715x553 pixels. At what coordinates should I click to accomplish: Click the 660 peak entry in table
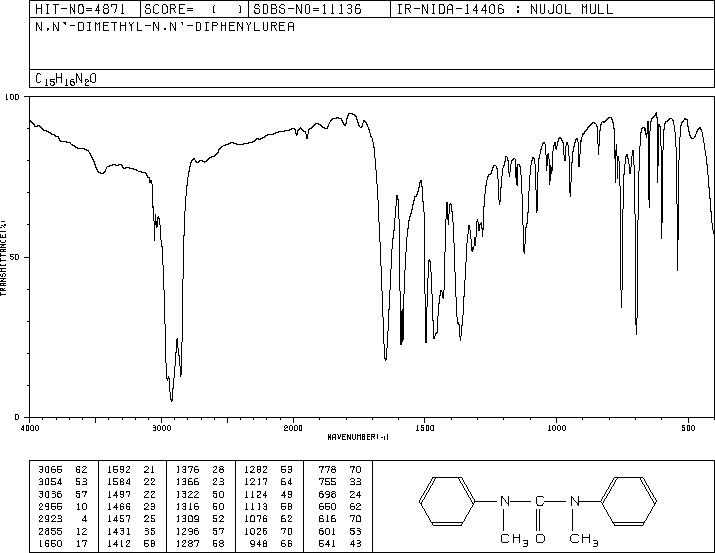click(340, 506)
